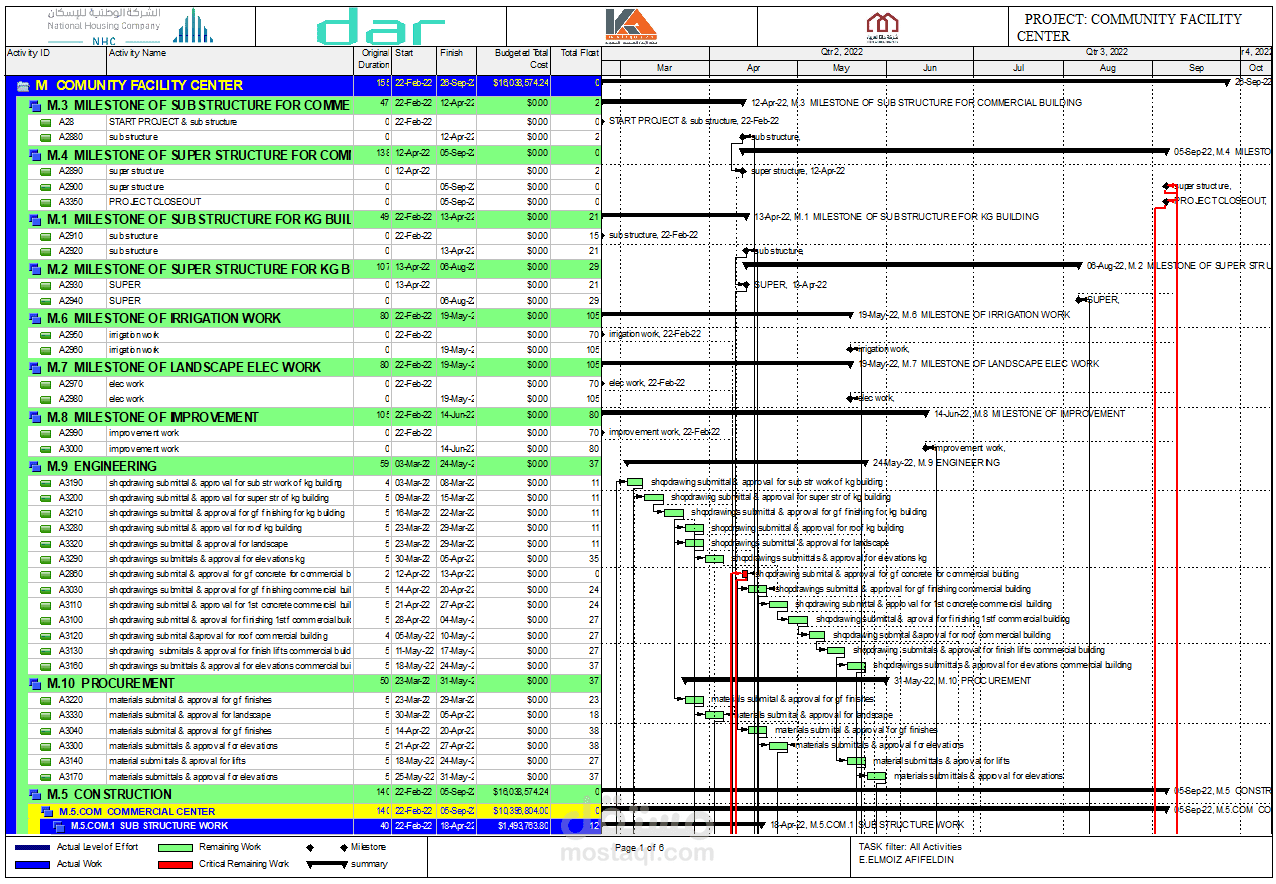
Task: Click the WBS icon beside M.3 MILESTONE OF SUB STRUCTURE
Action: click(36, 105)
